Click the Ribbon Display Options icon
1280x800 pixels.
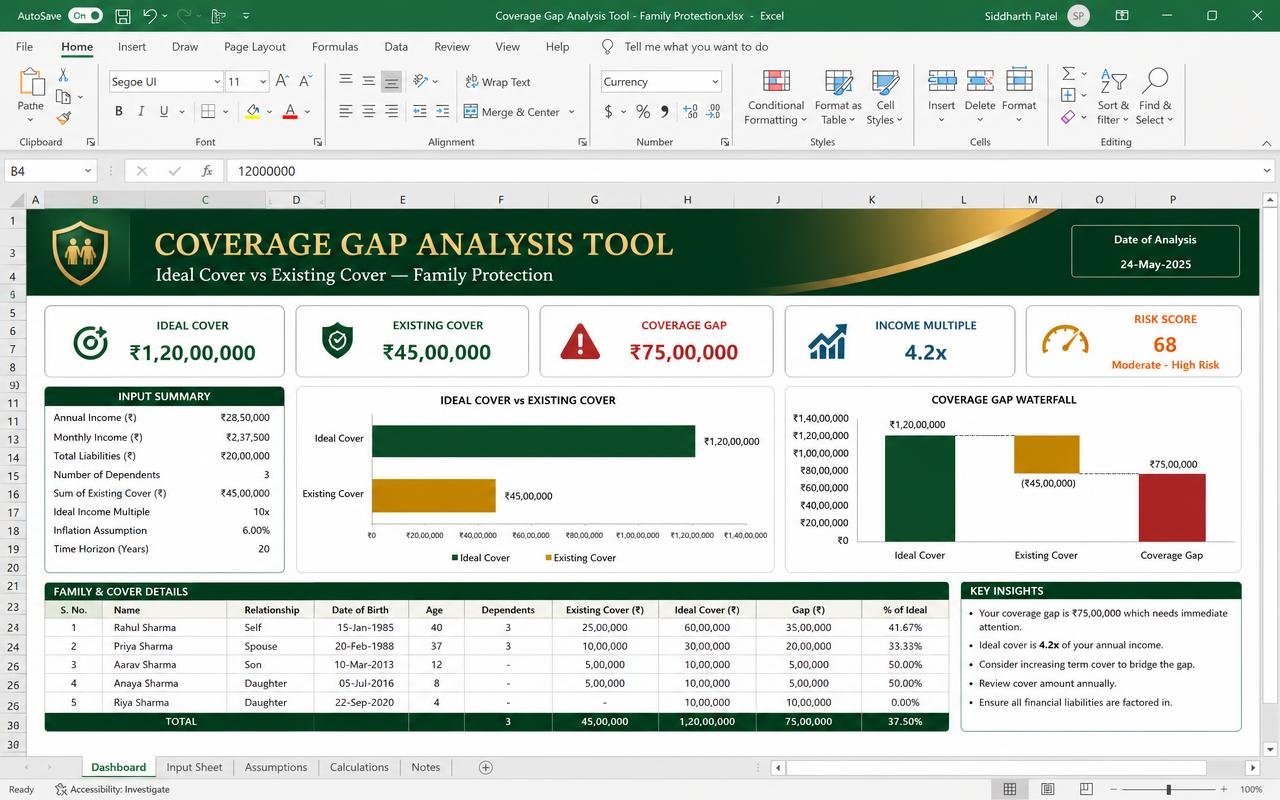1122,16
